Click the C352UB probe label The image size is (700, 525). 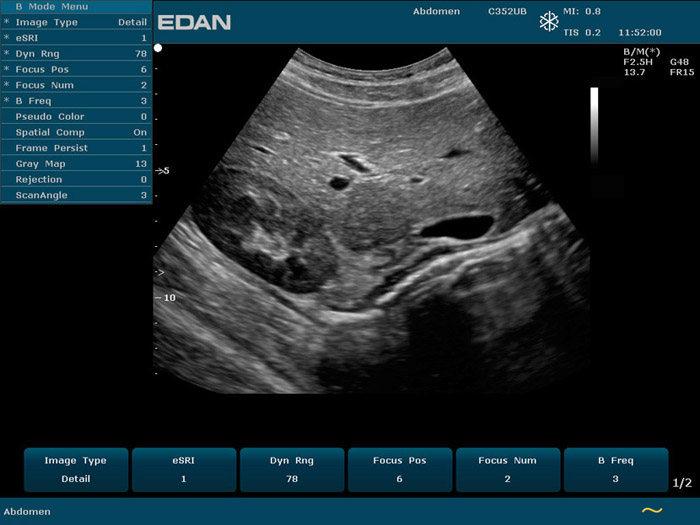click(x=507, y=11)
